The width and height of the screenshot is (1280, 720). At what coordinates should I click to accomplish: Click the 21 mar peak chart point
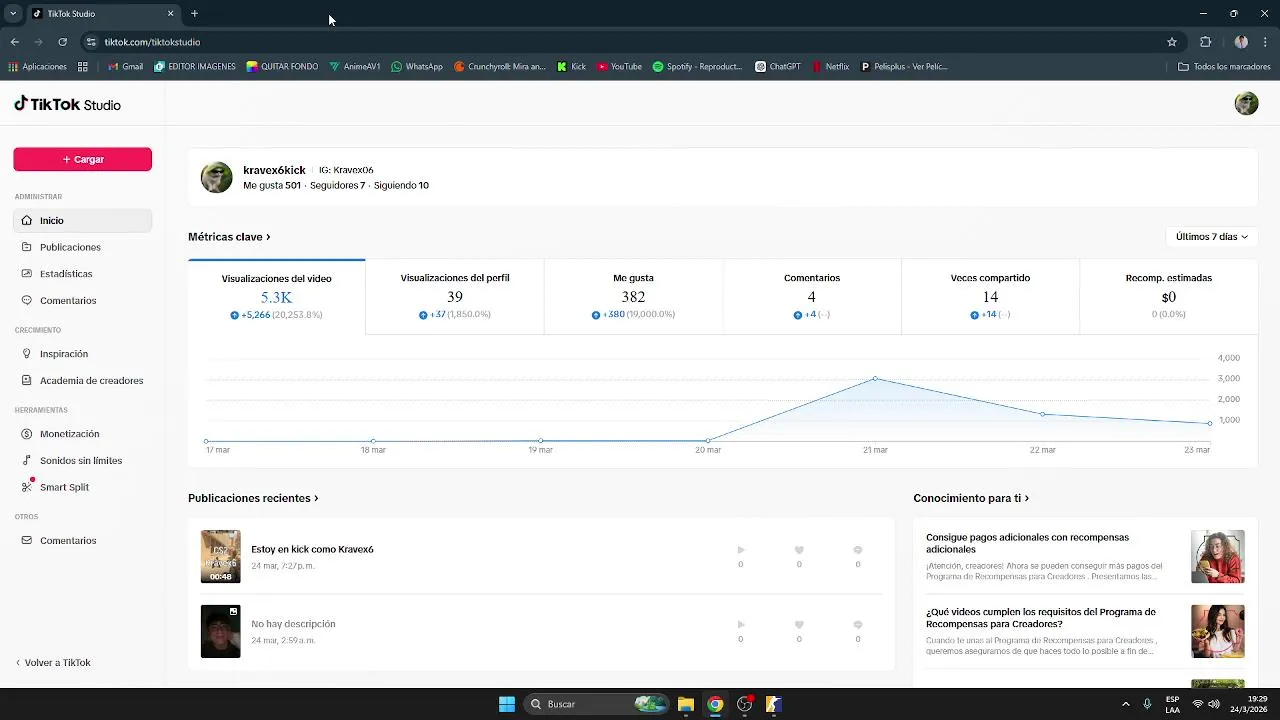(x=875, y=378)
